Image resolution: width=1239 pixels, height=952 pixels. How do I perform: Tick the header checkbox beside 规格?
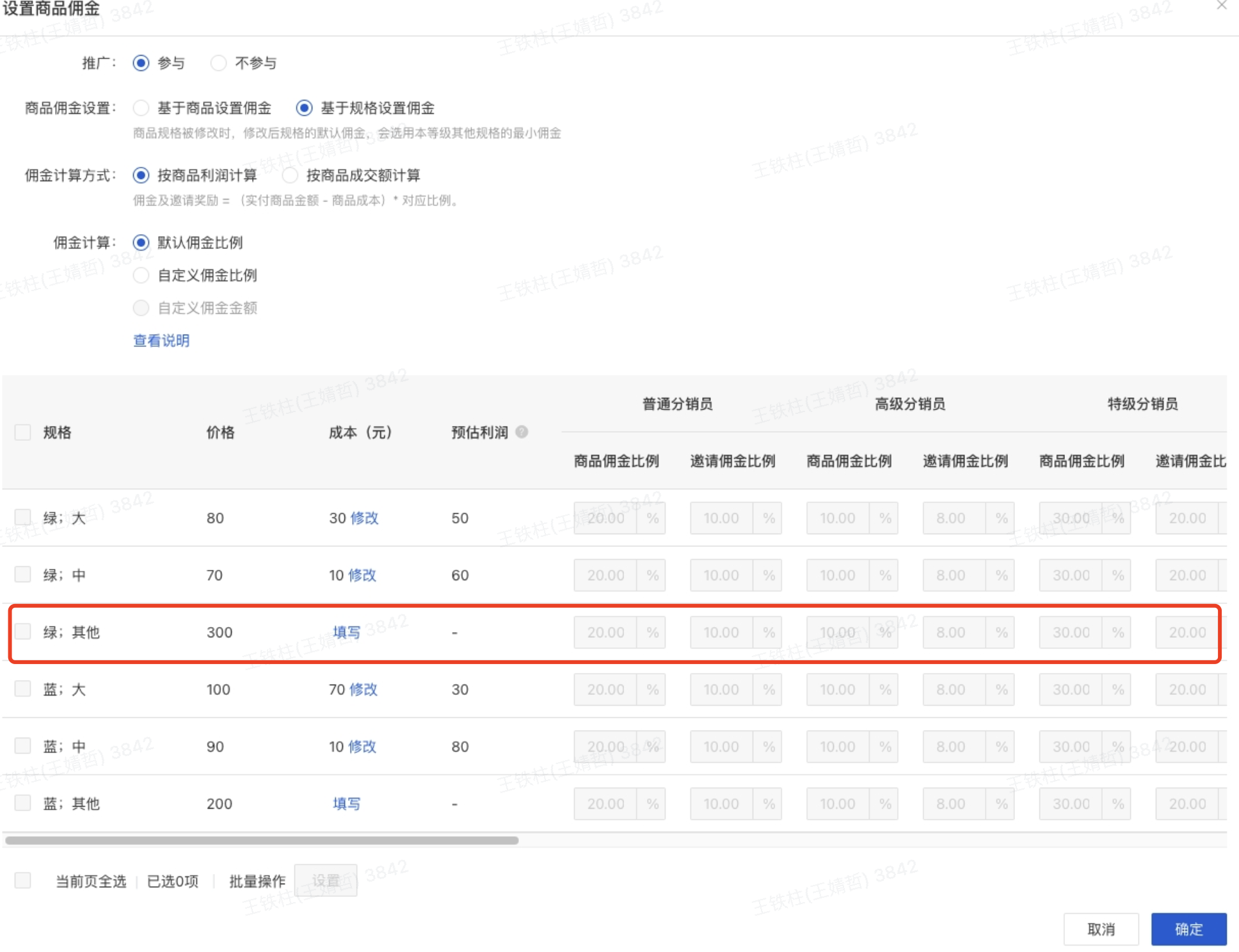point(23,432)
